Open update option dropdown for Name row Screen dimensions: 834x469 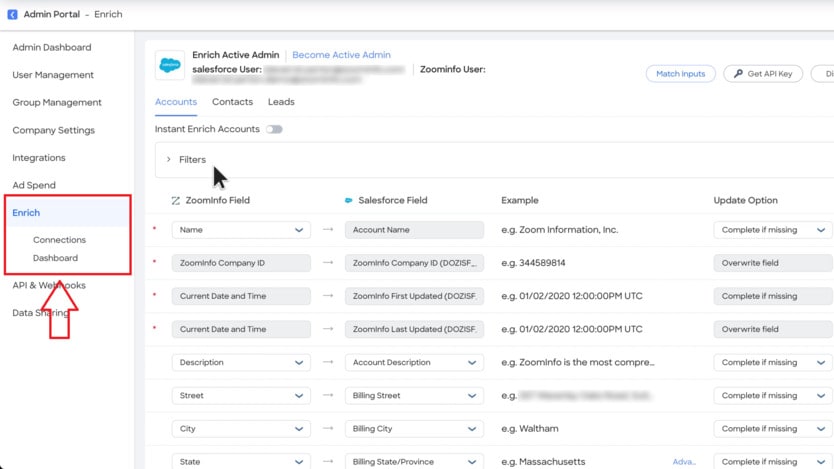pos(773,230)
